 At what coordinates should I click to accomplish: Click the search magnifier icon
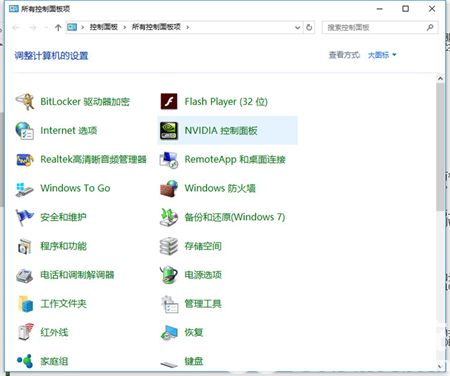(430, 27)
